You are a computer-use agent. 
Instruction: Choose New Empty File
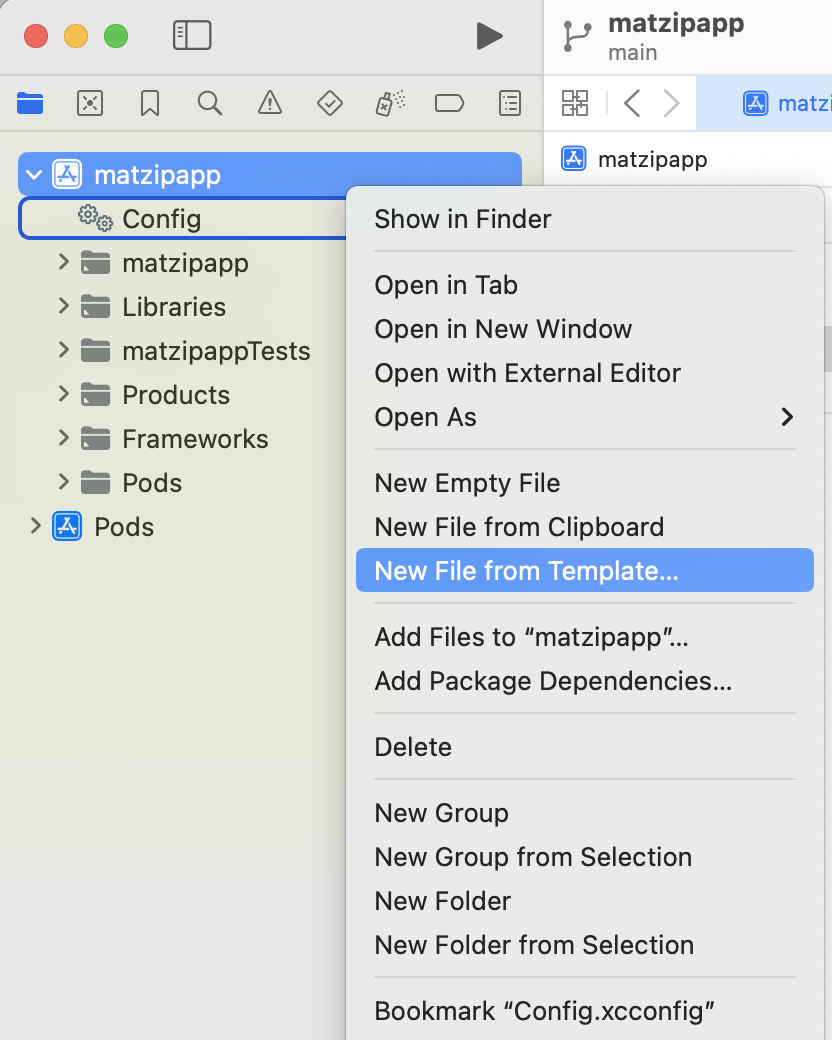coord(585,483)
